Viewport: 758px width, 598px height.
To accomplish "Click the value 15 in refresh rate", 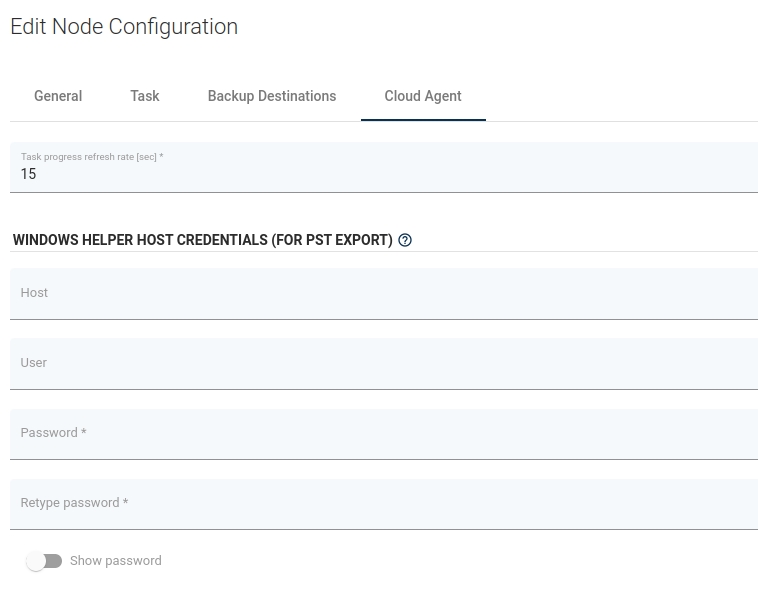I will 28,174.
